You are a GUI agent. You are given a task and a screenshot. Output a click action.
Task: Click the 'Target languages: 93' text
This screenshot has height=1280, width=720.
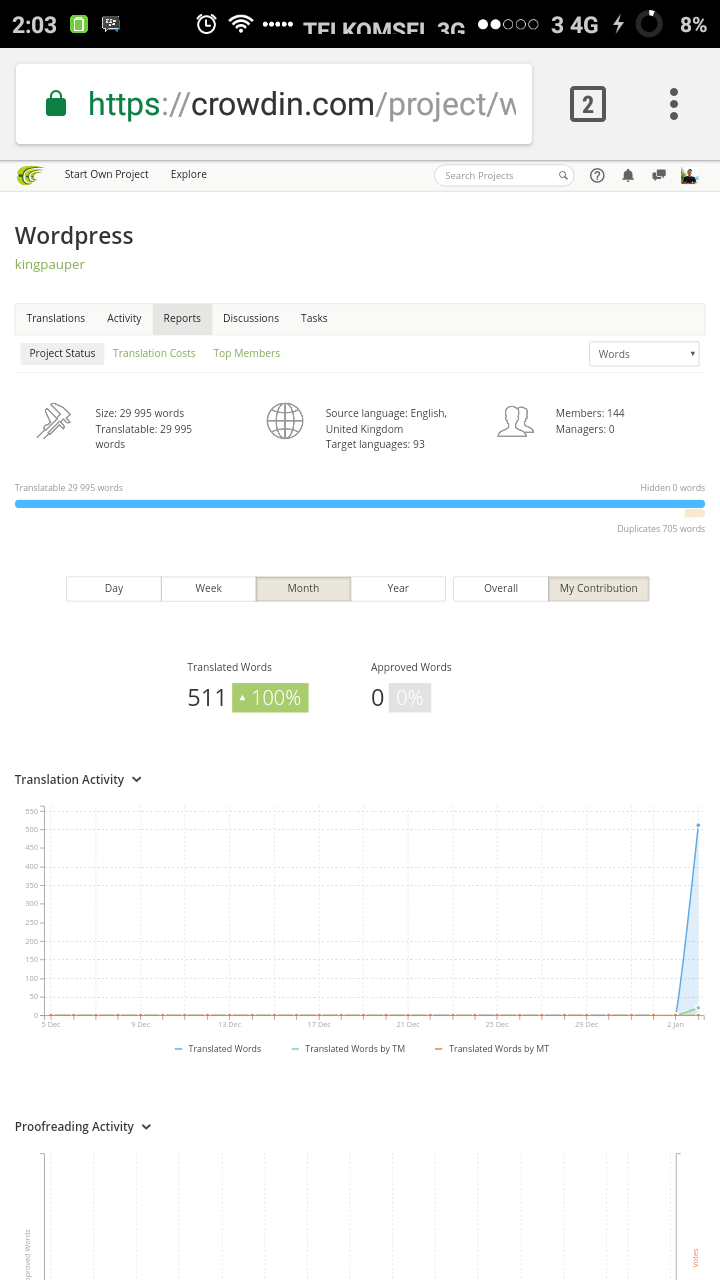tap(375, 444)
